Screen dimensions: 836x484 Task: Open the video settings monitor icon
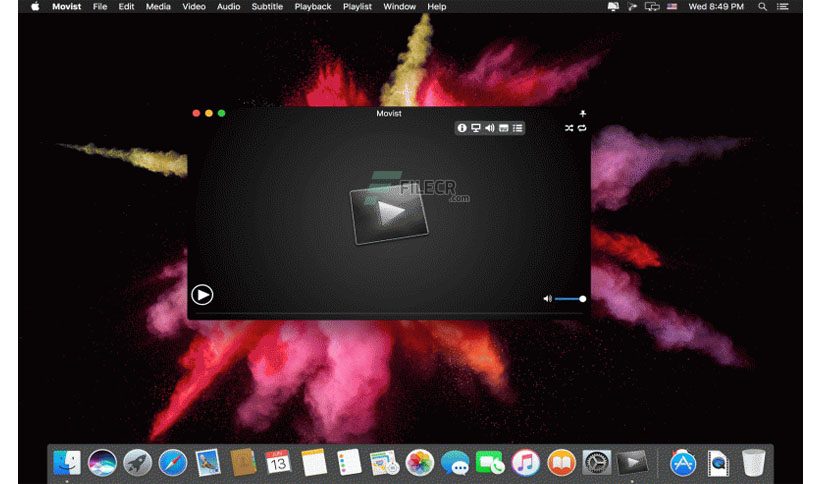(x=476, y=128)
